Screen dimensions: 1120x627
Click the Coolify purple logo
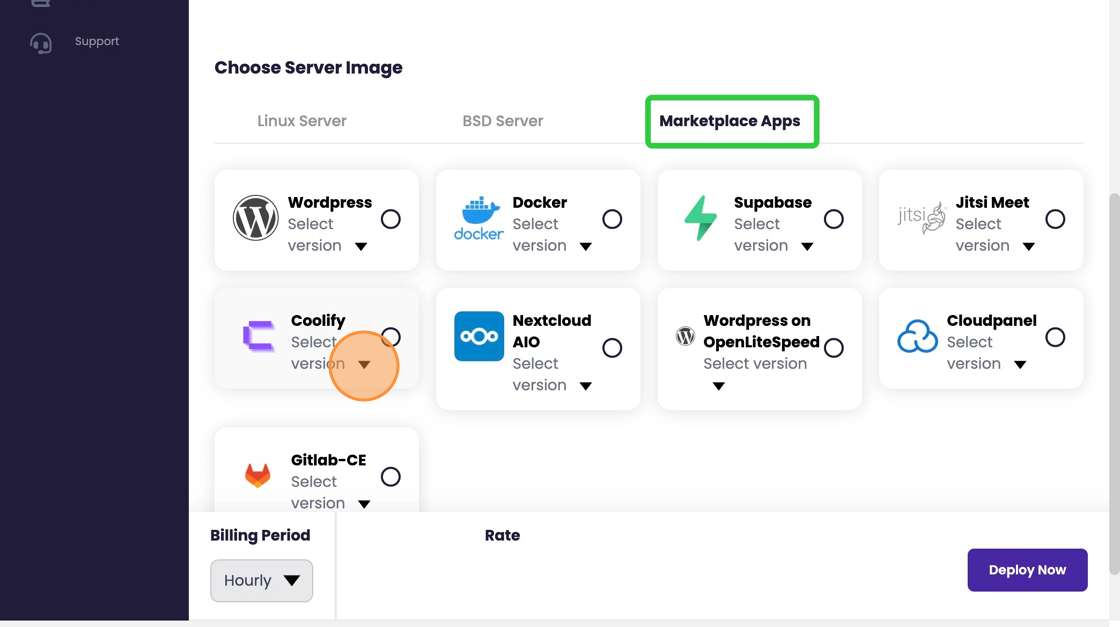coord(259,337)
